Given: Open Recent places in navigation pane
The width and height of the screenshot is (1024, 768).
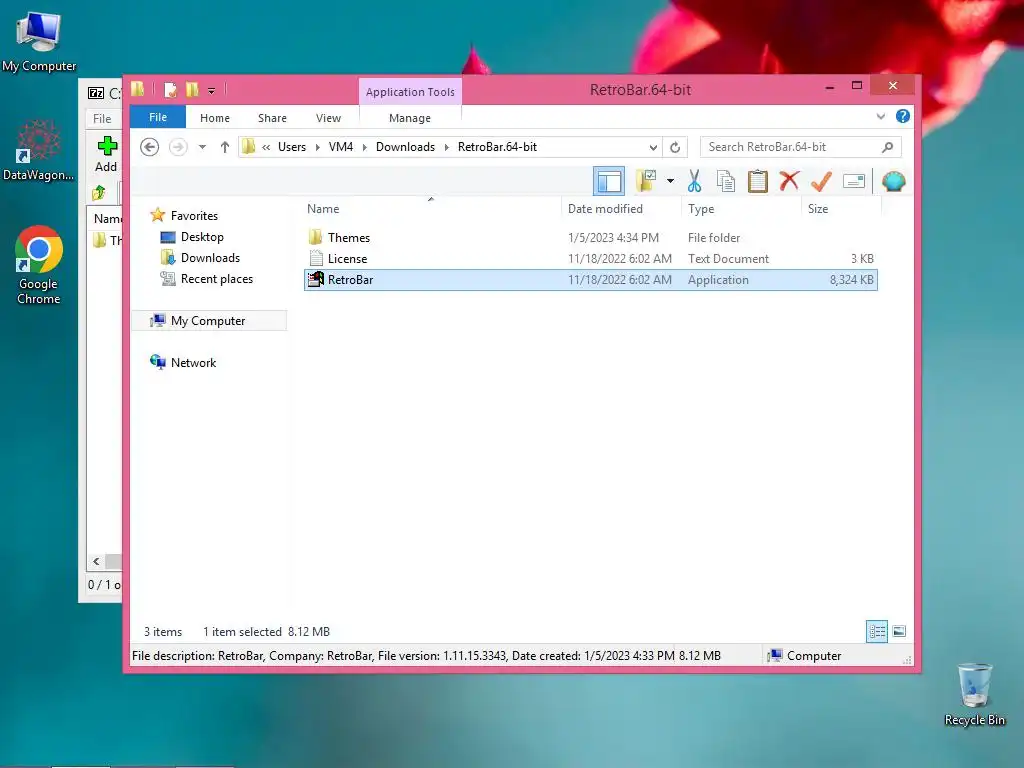Looking at the screenshot, I should click(216, 279).
